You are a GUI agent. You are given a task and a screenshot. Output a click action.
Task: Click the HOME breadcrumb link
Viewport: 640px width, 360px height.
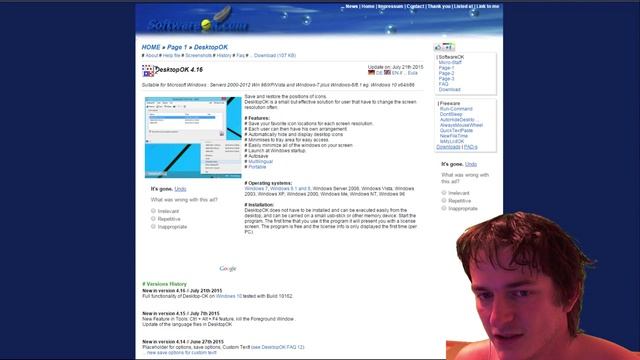pos(151,47)
